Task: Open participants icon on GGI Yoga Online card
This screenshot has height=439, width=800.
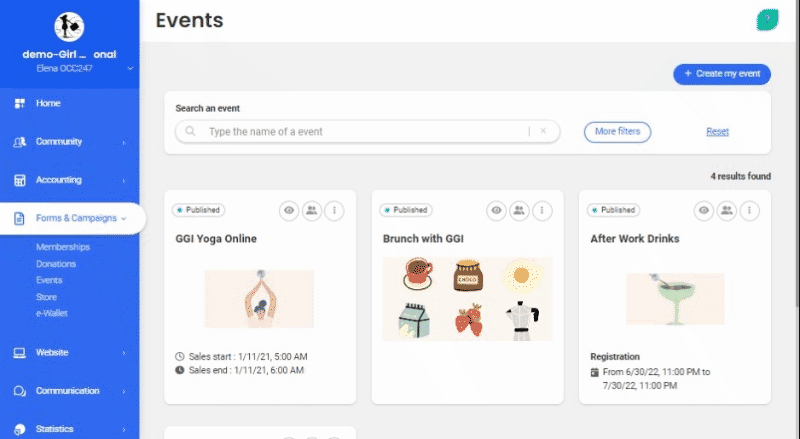Action: tap(312, 210)
